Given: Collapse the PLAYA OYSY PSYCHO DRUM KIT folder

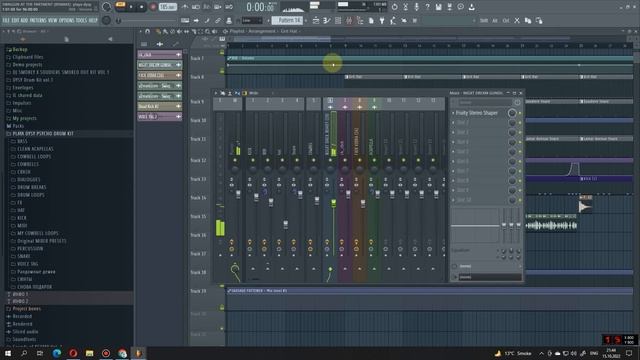Looking at the screenshot, I should 43,134.
